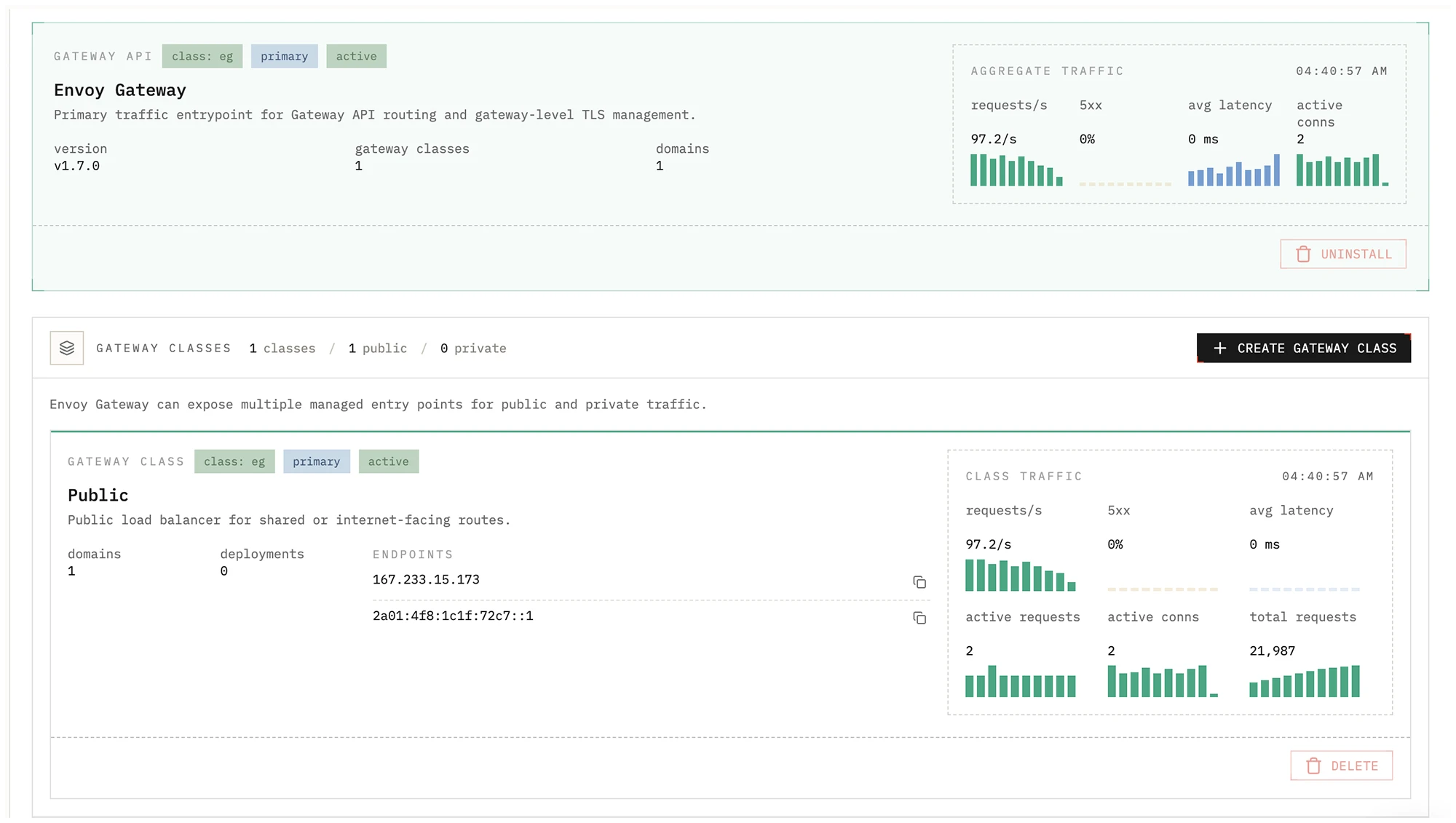Delete the Public gateway class

[1341, 766]
